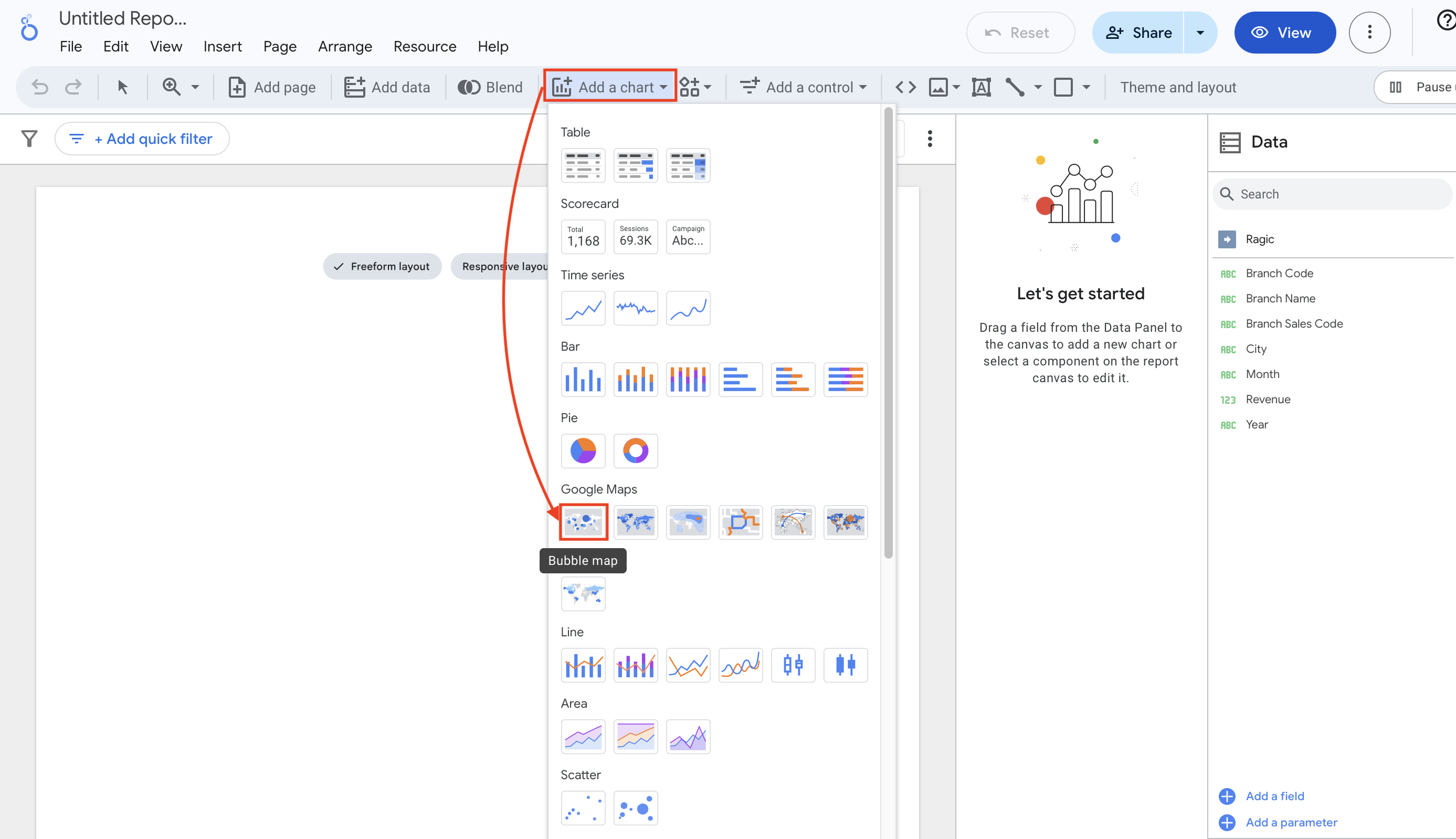Add the Sessions 69.3K compact scorecard
Screen dimensions: 1456x839
(x=635, y=237)
